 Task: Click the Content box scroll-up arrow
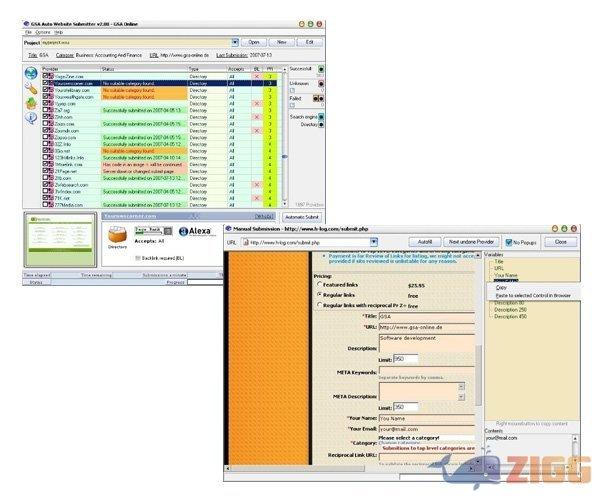click(x=575, y=438)
